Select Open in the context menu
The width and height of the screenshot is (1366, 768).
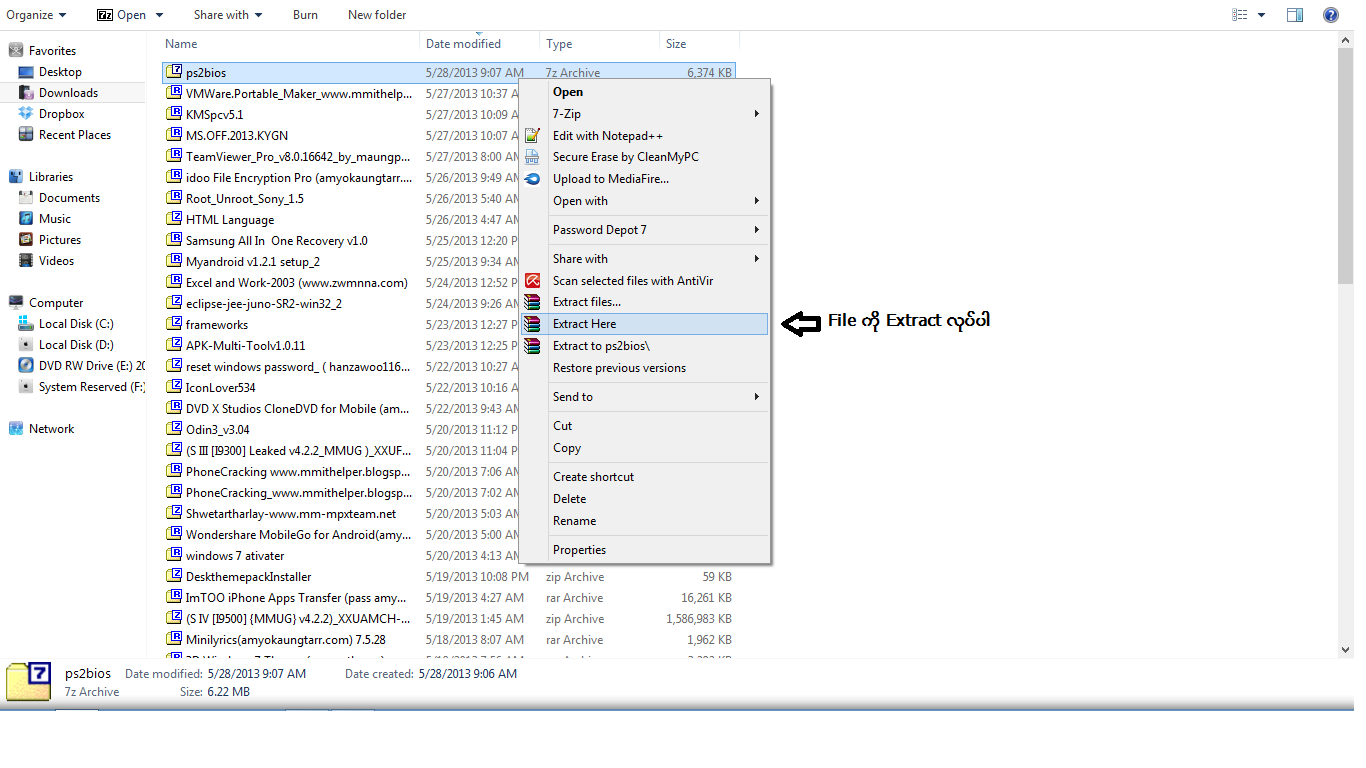point(645,92)
